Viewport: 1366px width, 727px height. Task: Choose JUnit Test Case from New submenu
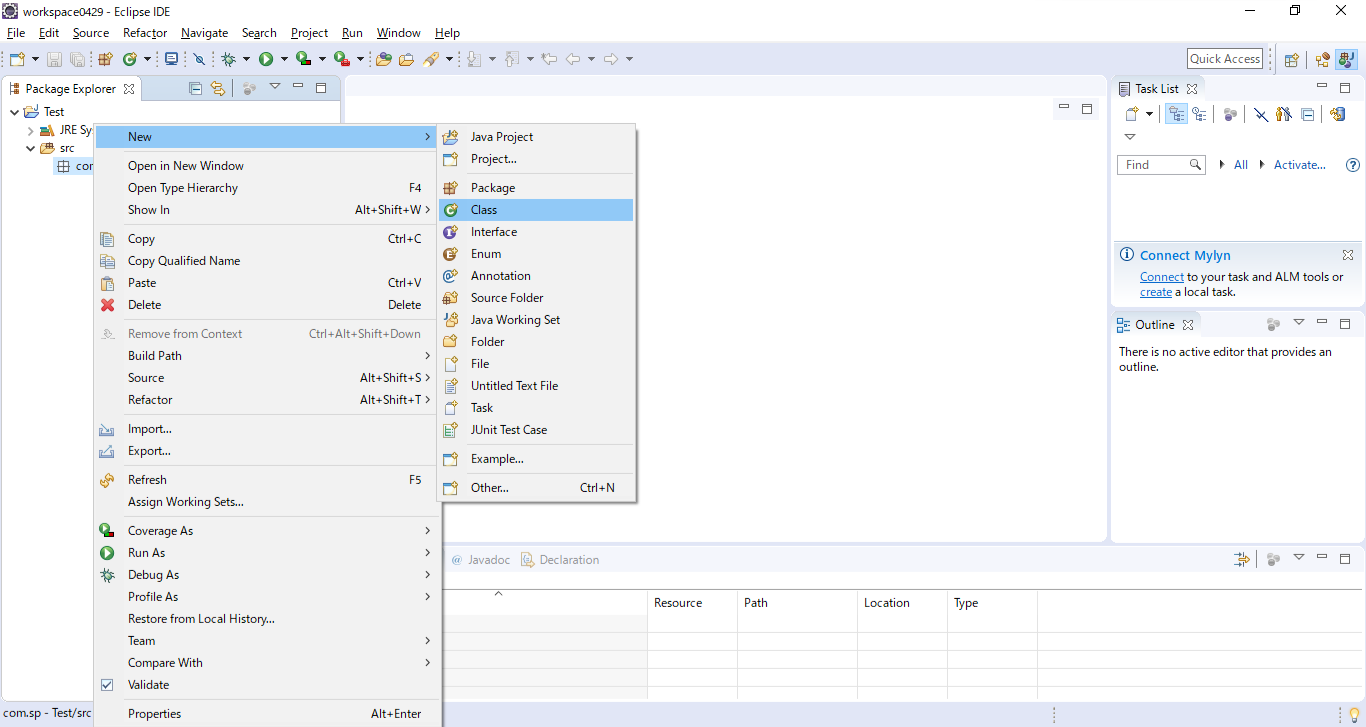click(536, 430)
